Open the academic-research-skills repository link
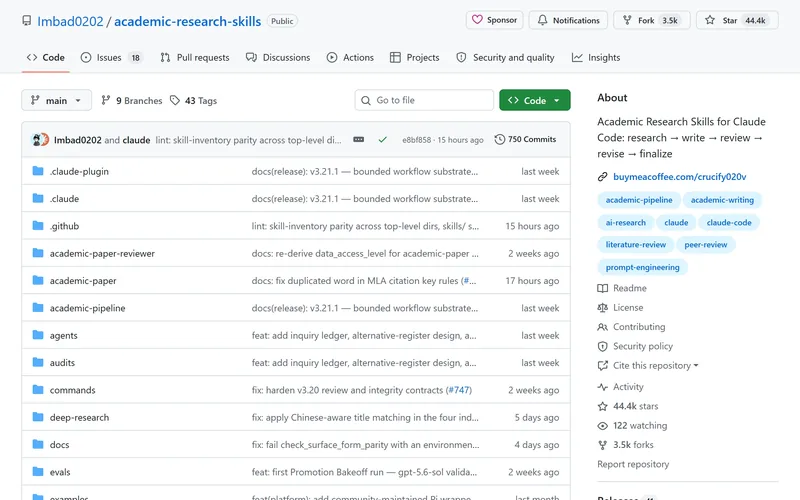This screenshot has width=800, height=500. (187, 21)
